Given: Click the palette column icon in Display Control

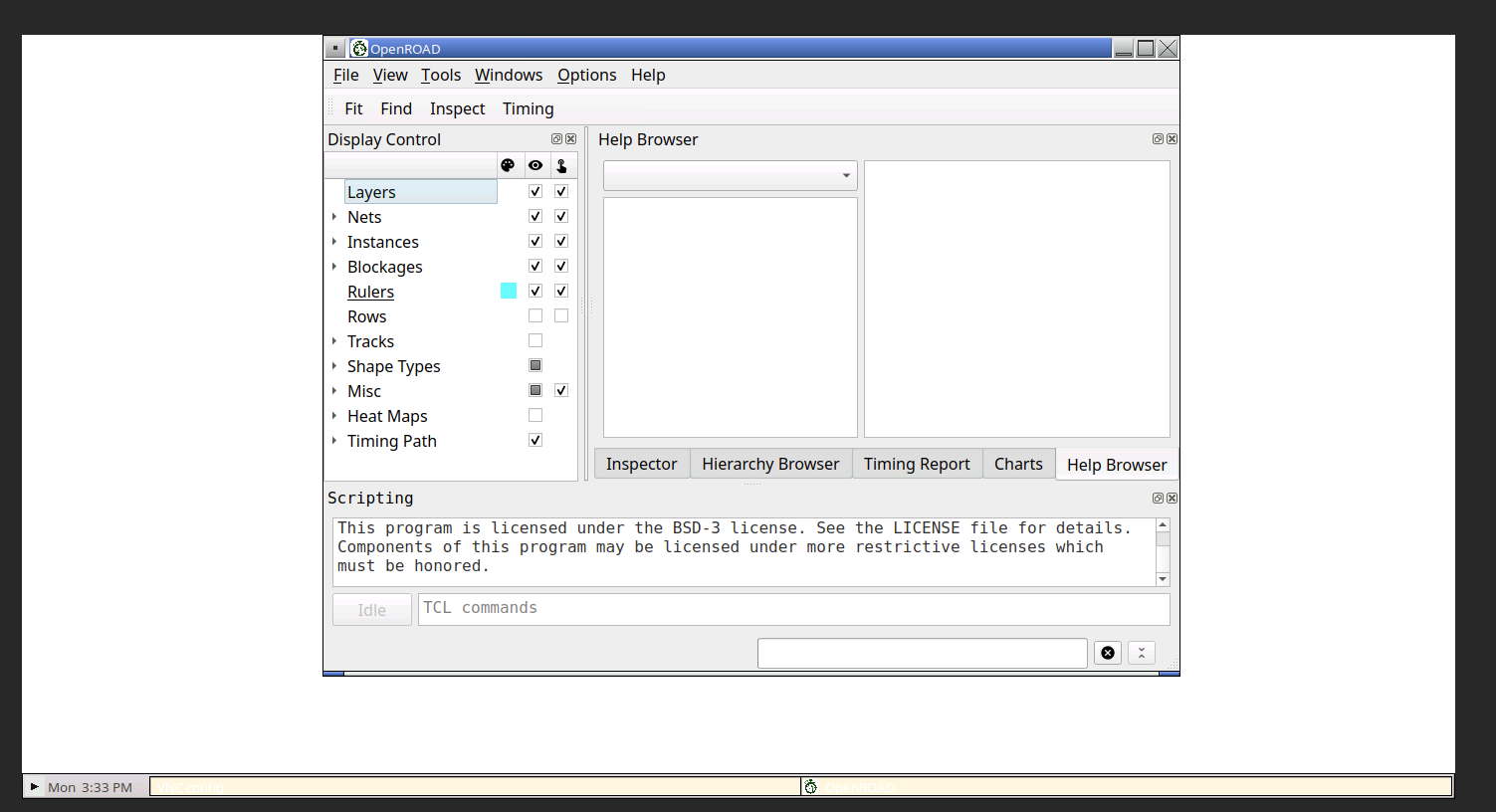Looking at the screenshot, I should pos(509,164).
